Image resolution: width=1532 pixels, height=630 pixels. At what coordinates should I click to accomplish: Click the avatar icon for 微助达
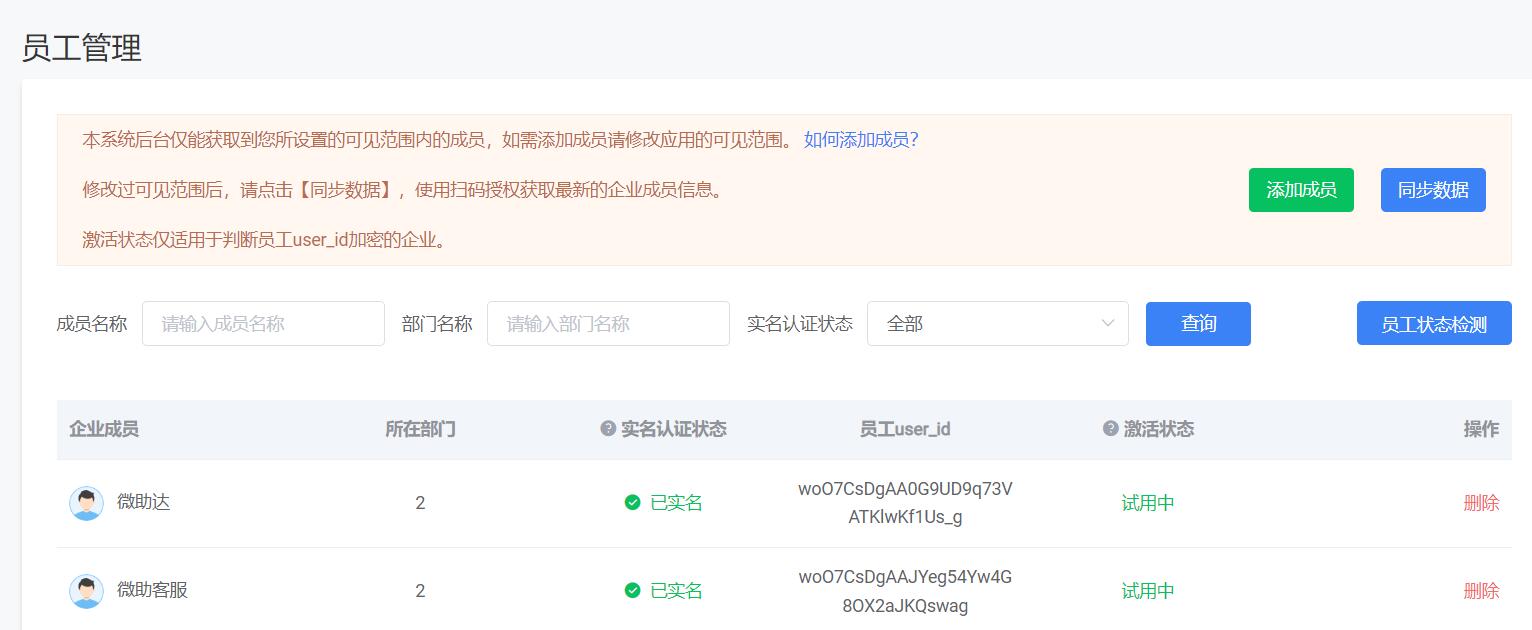pos(86,503)
